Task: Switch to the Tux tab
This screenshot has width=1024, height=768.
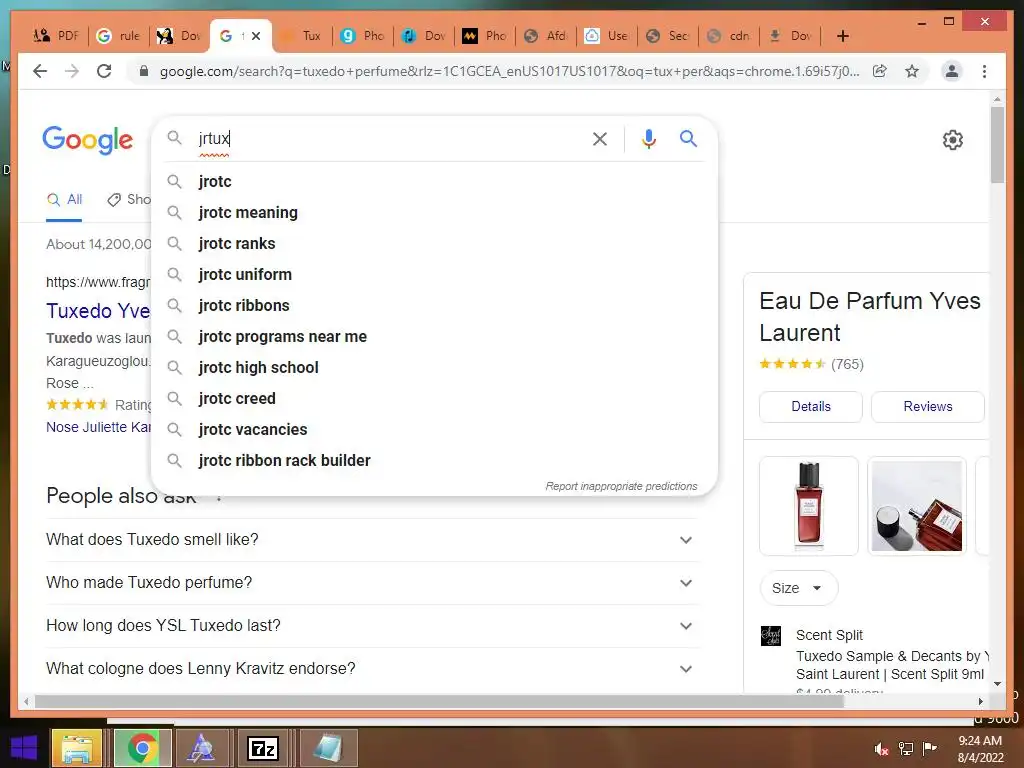Action: point(302,36)
